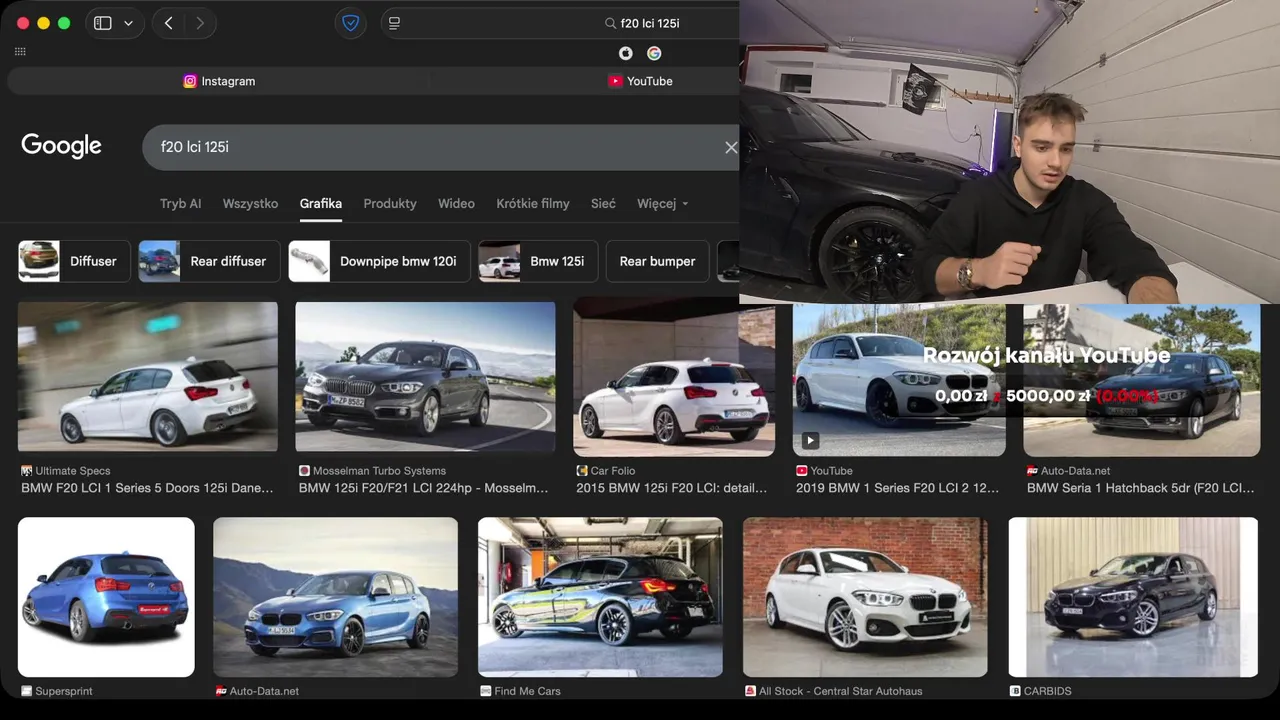Open the BMW 125i F20/F21 LCI 224hp title
This screenshot has width=1280, height=720.
click(424, 488)
